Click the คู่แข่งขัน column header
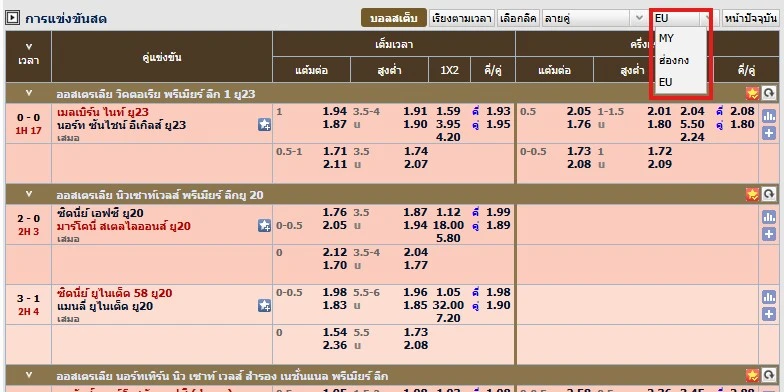784x392 pixels. point(162,57)
